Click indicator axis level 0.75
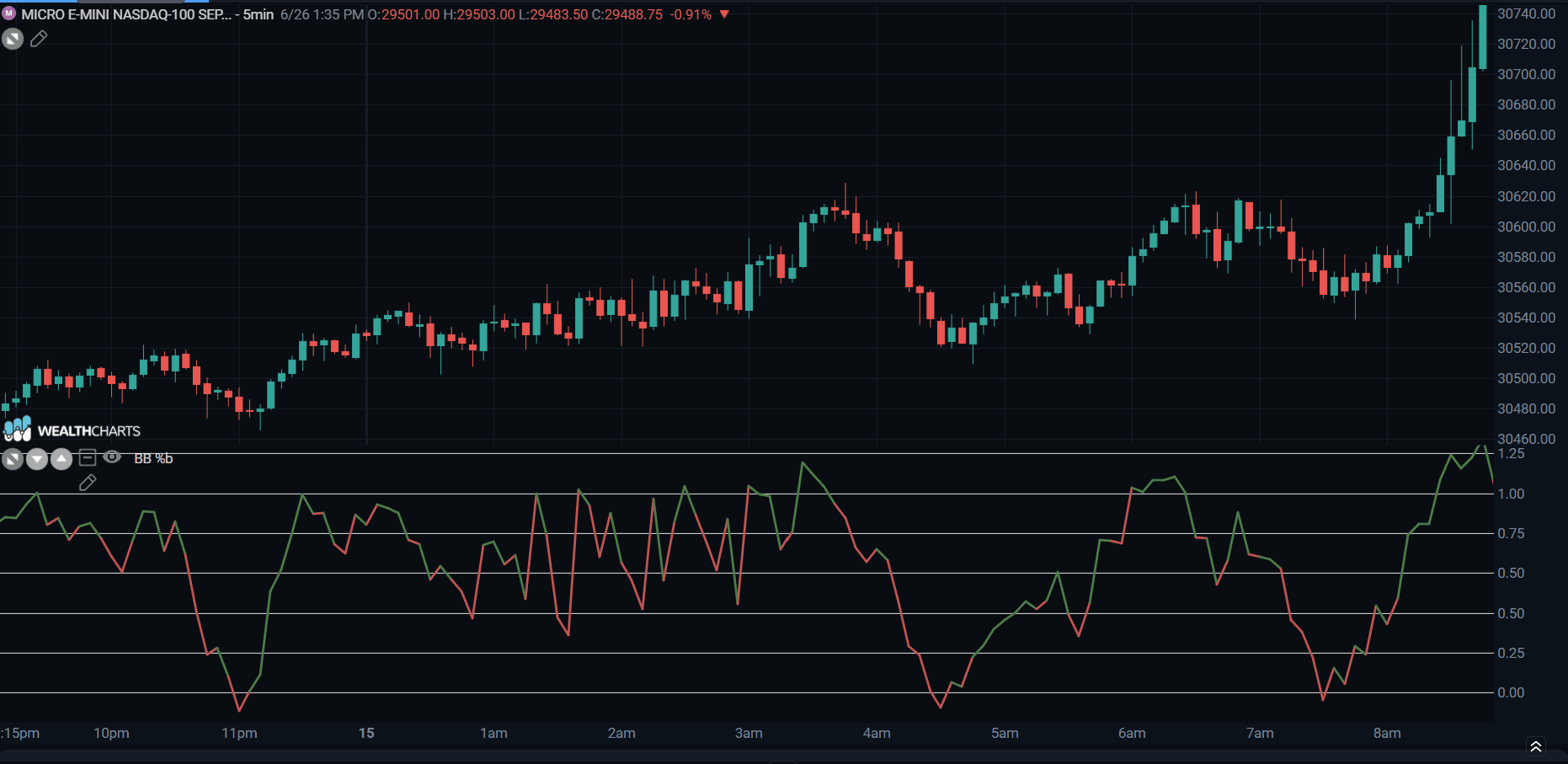Image resolution: width=1568 pixels, height=764 pixels. [x=1511, y=533]
